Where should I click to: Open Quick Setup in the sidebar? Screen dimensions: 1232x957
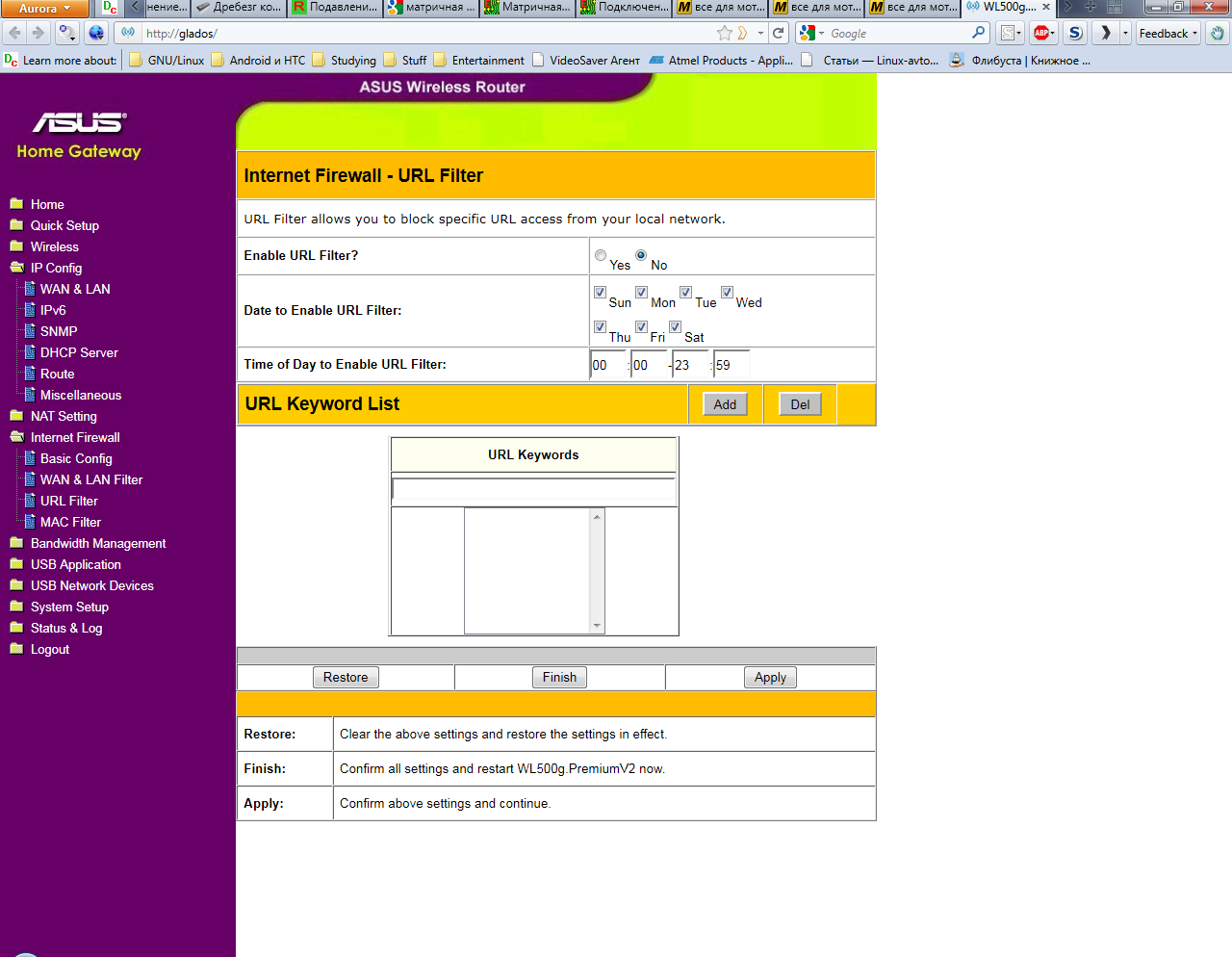pyautogui.click(x=64, y=225)
